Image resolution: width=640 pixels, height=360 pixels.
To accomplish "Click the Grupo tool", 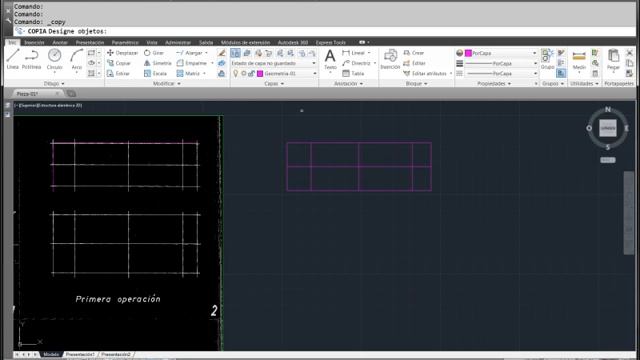I will pos(547,59).
